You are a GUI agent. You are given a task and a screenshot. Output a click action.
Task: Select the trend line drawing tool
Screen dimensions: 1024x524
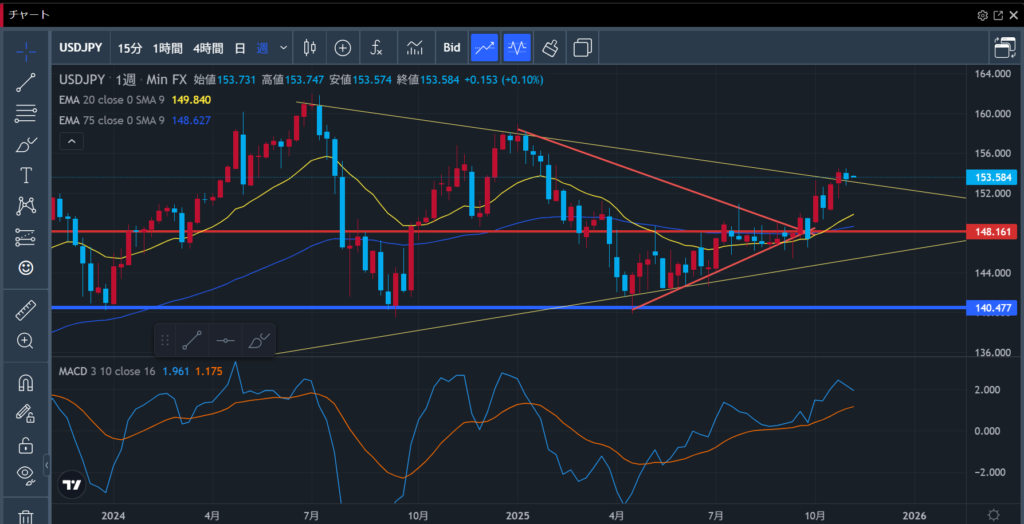click(26, 82)
